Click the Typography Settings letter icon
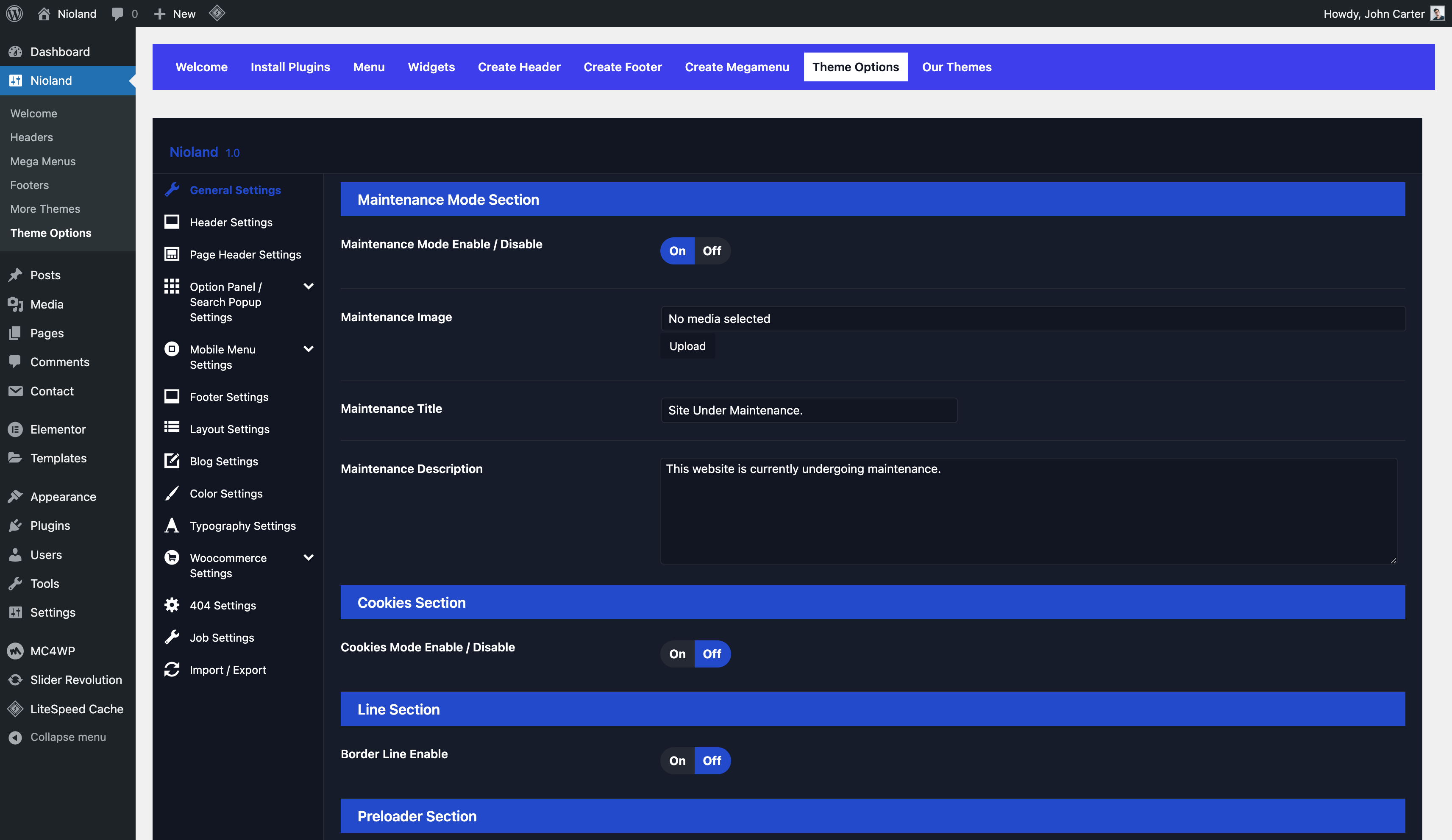This screenshot has width=1452, height=840. point(172,526)
